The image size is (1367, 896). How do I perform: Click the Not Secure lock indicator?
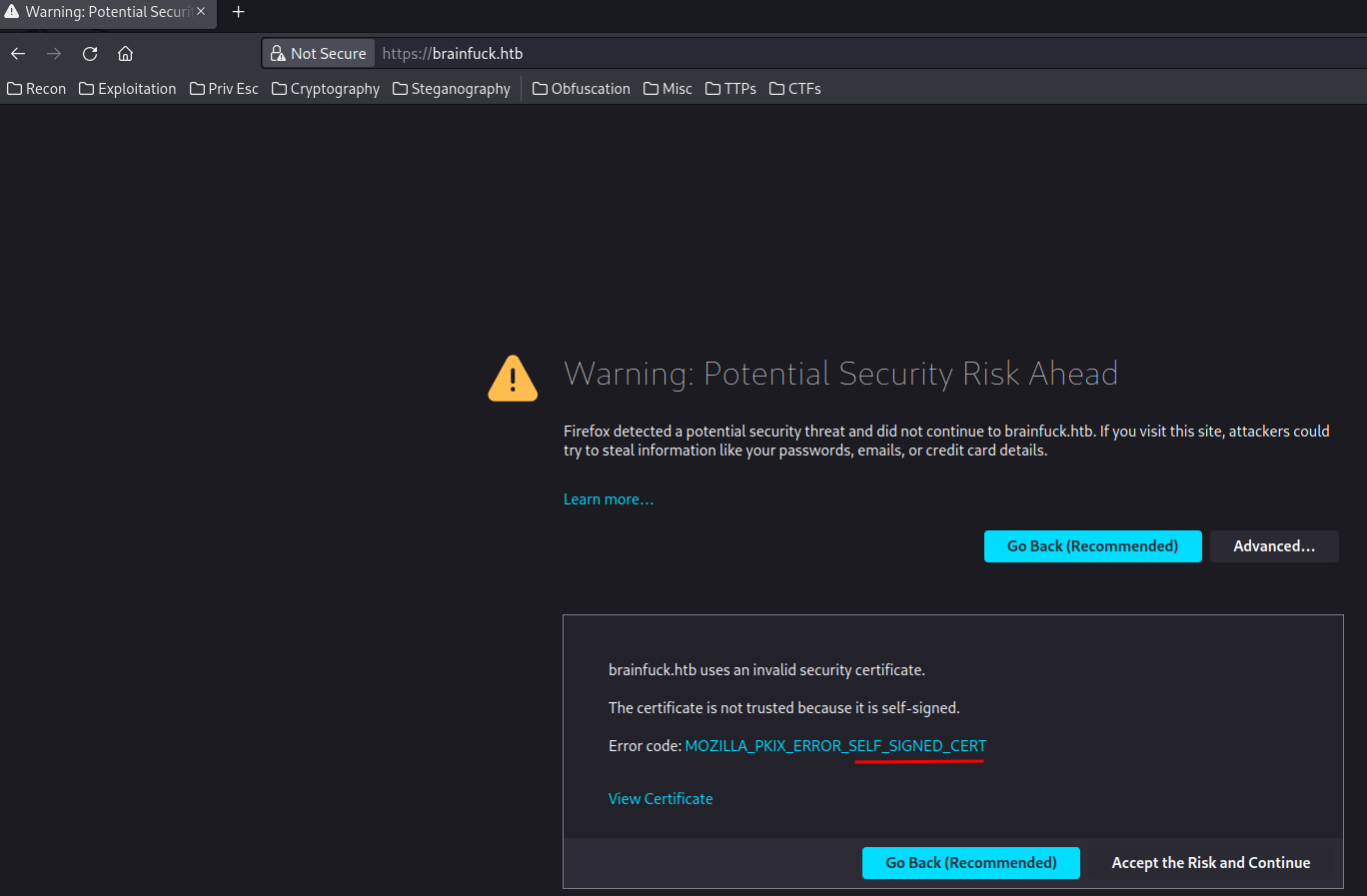[319, 54]
